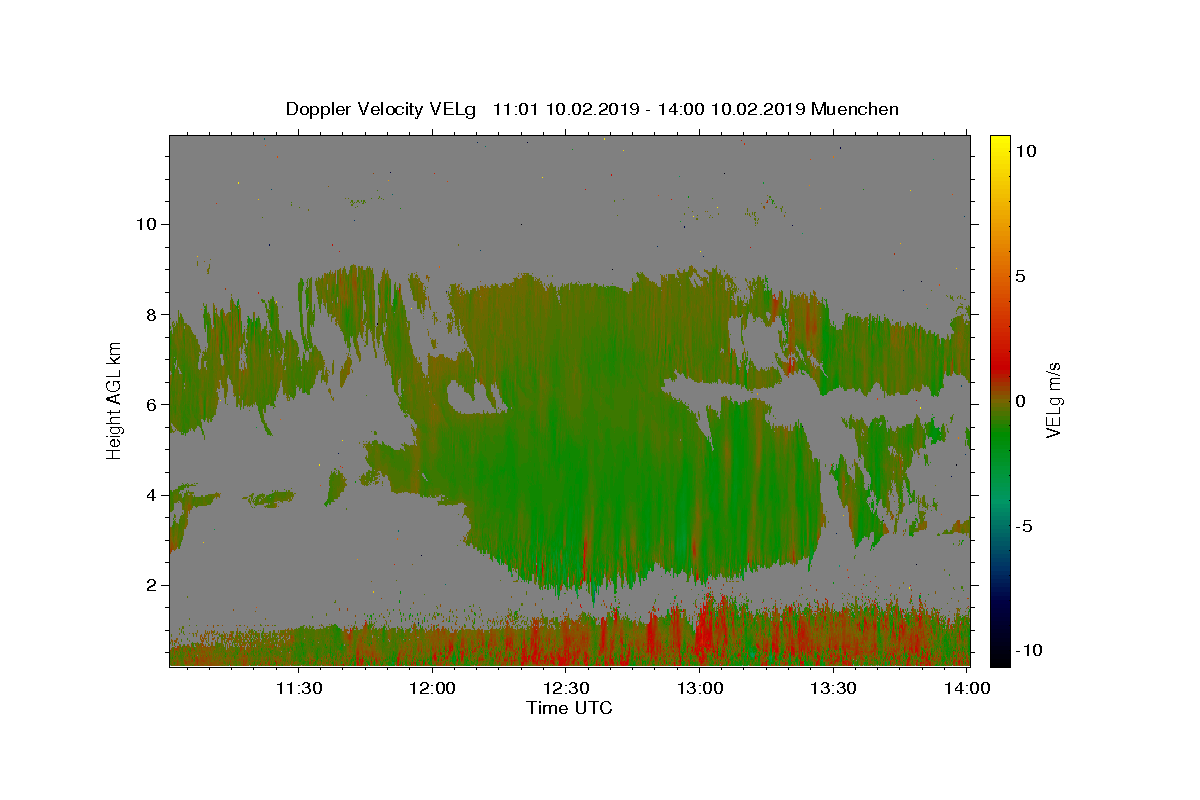Image resolution: width=1200 pixels, height=800 pixels.
Task: Click the colorbar label '-10'
Action: [x=1029, y=650]
